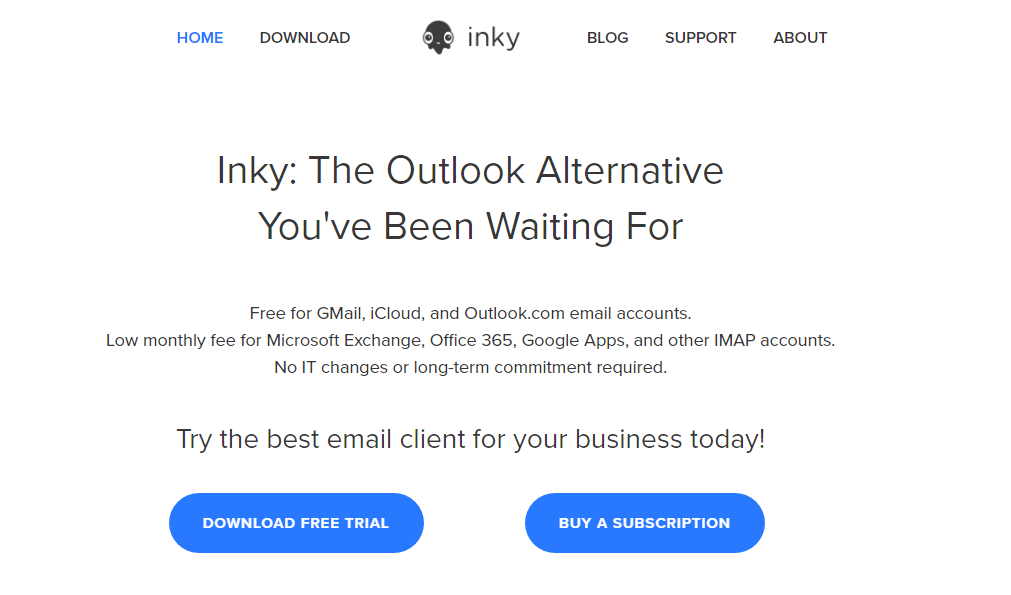Click the "Inky: The Outlook Alternative" heading line

pos(470,171)
